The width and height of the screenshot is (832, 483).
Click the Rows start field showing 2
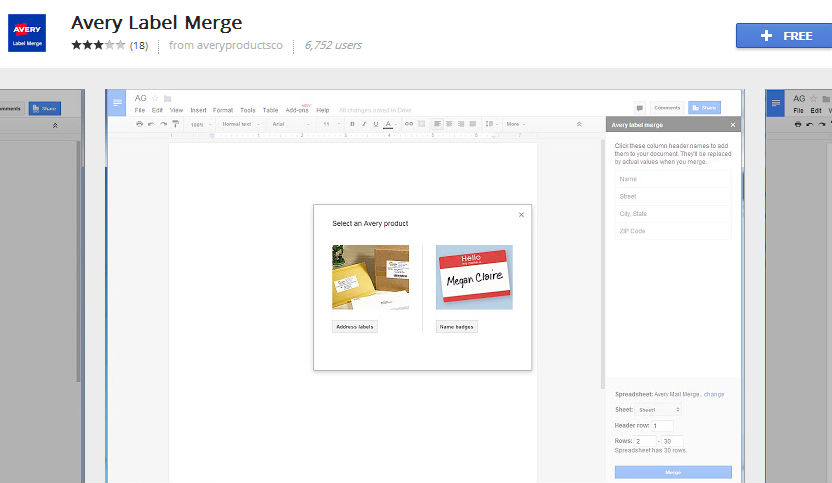click(x=645, y=441)
